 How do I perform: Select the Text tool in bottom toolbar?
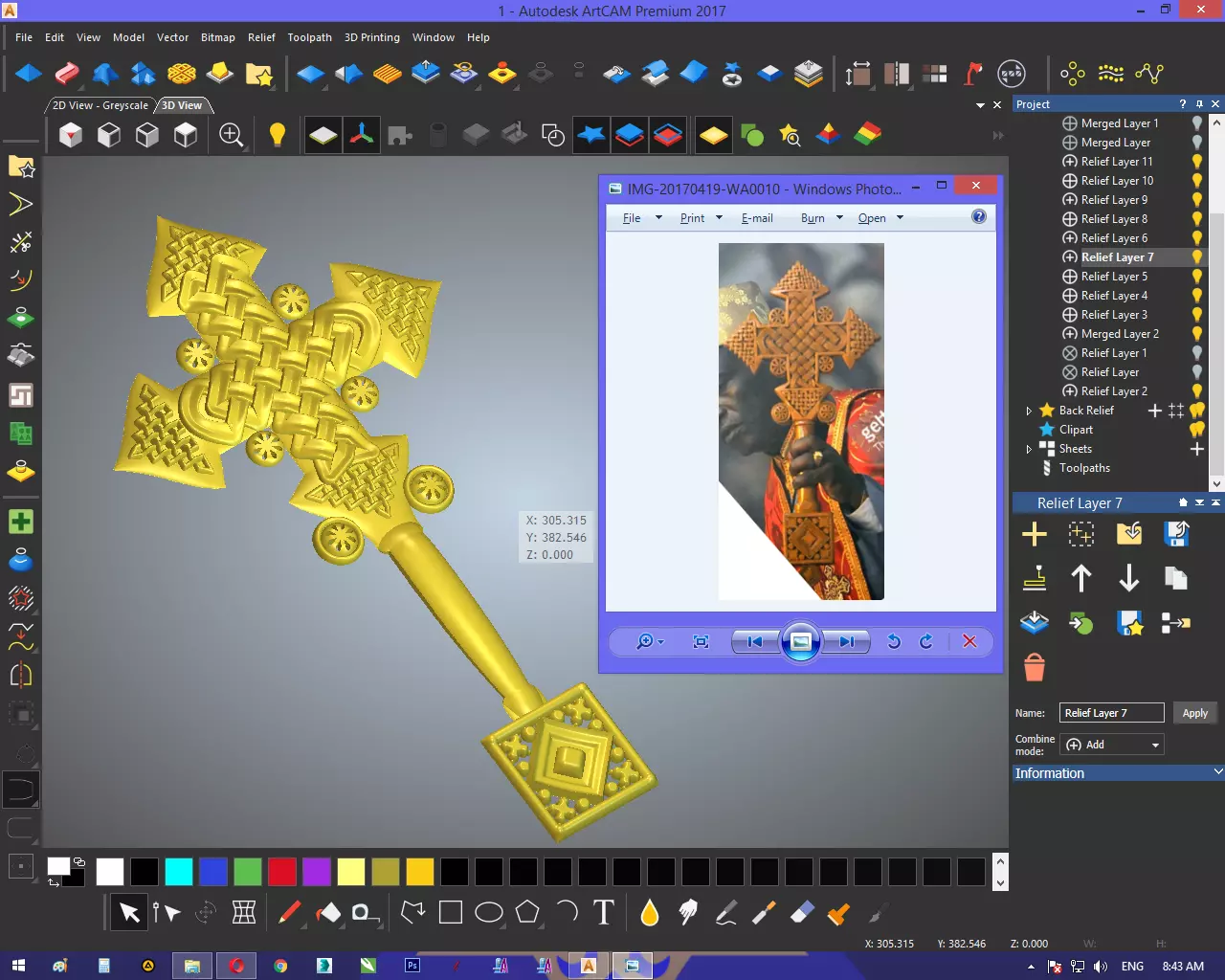(x=603, y=913)
